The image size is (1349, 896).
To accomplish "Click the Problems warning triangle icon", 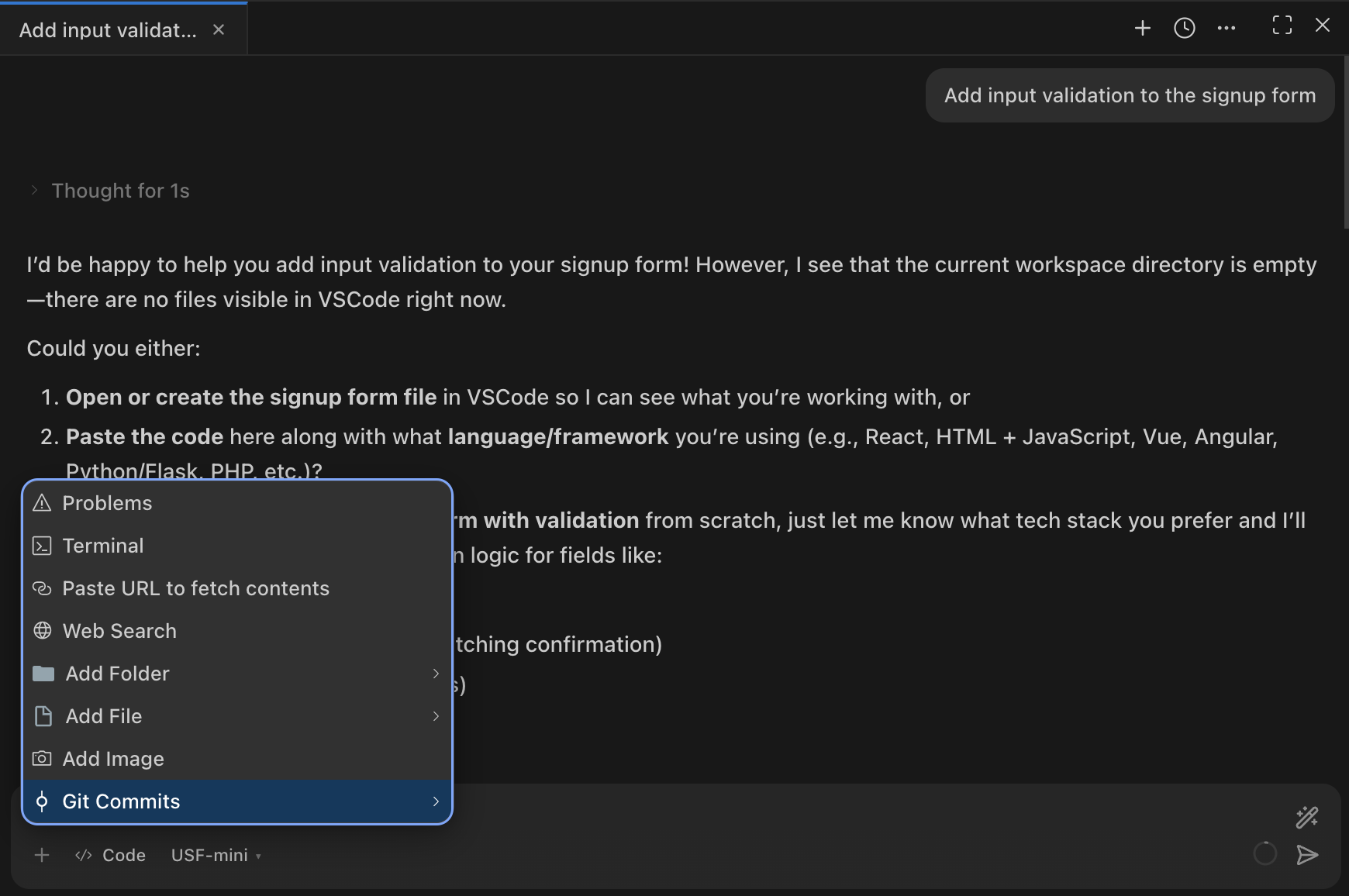I will click(x=42, y=503).
